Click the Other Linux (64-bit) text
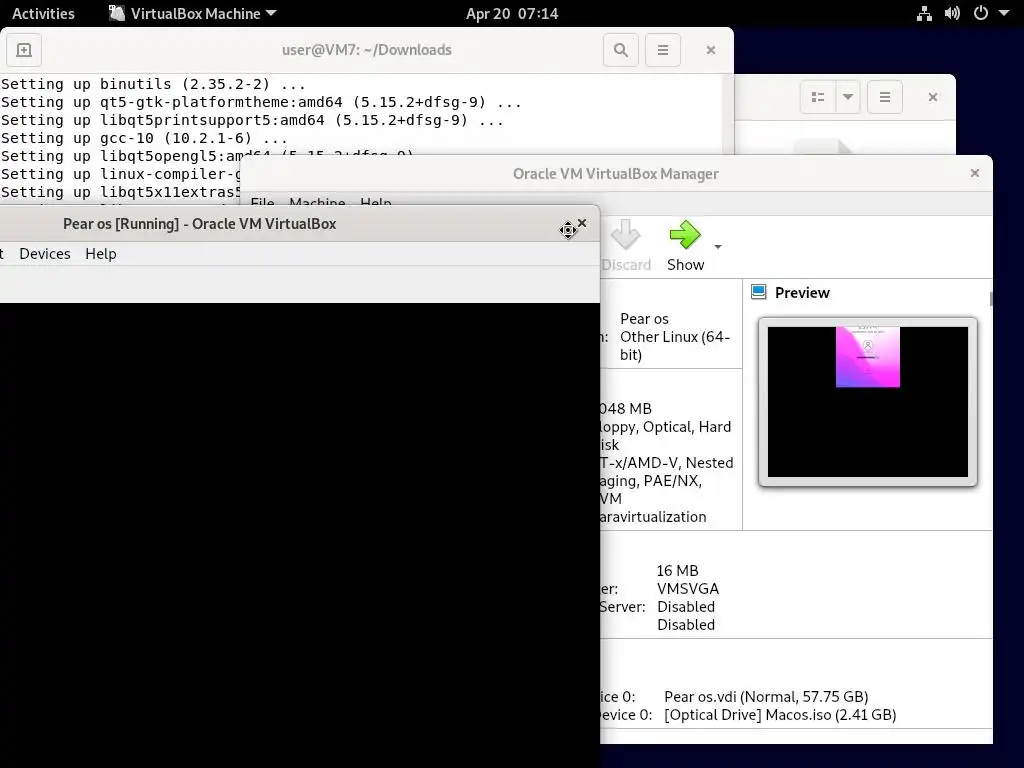The width and height of the screenshot is (1024, 768). (675, 345)
